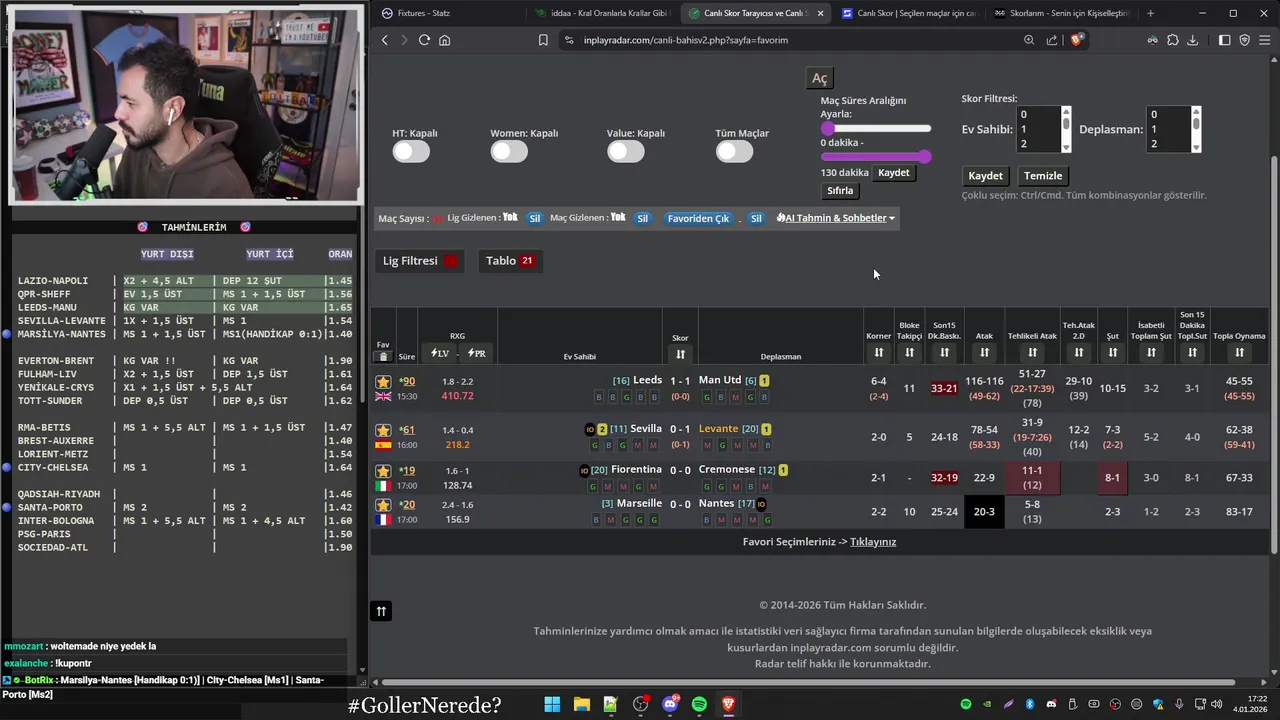This screenshot has width=1280, height=720.
Task: Open browser home page
Action: tap(445, 40)
